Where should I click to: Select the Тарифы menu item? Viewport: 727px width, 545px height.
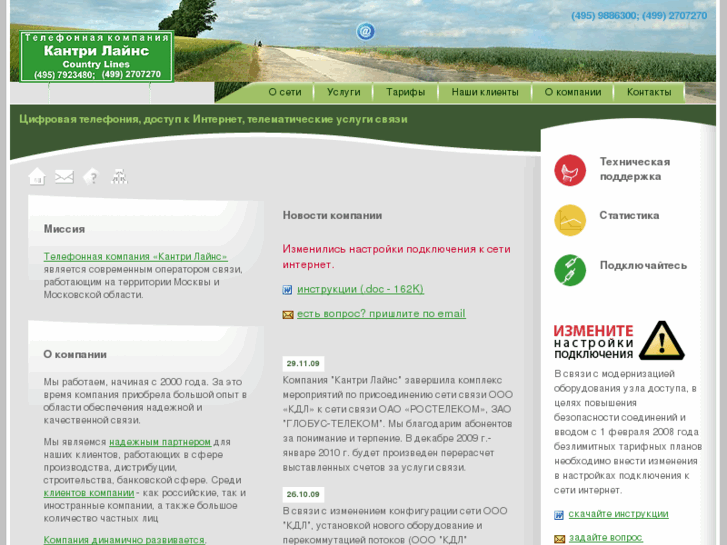[406, 92]
